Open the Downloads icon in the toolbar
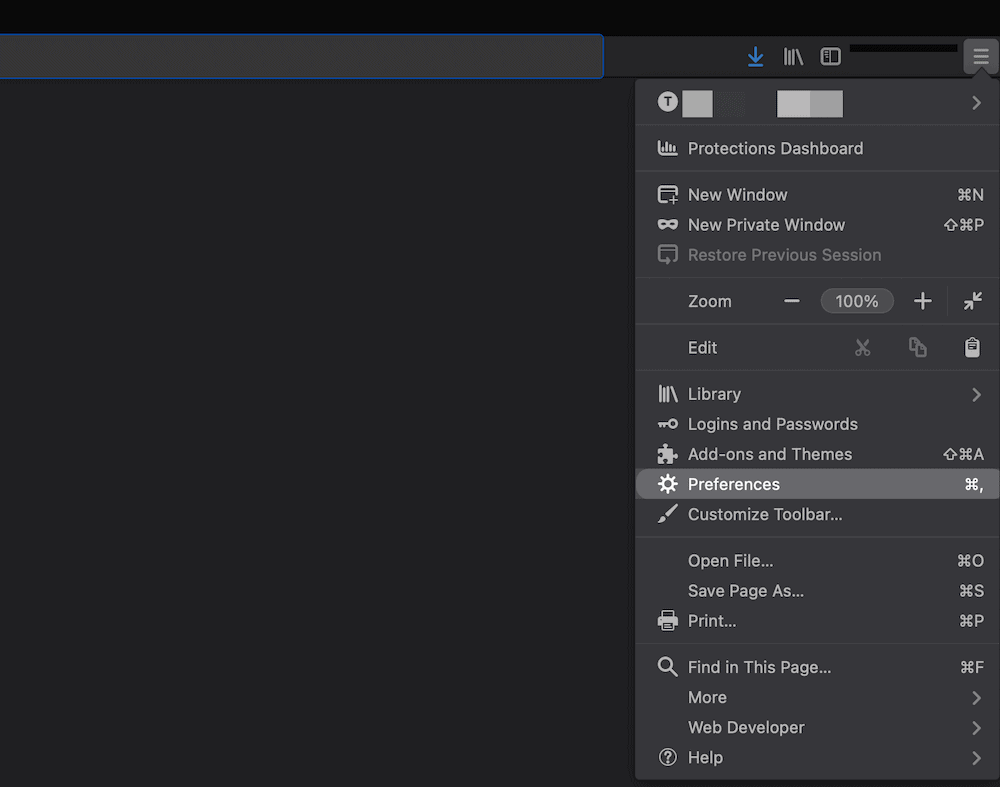The width and height of the screenshot is (1000, 787). (755, 56)
